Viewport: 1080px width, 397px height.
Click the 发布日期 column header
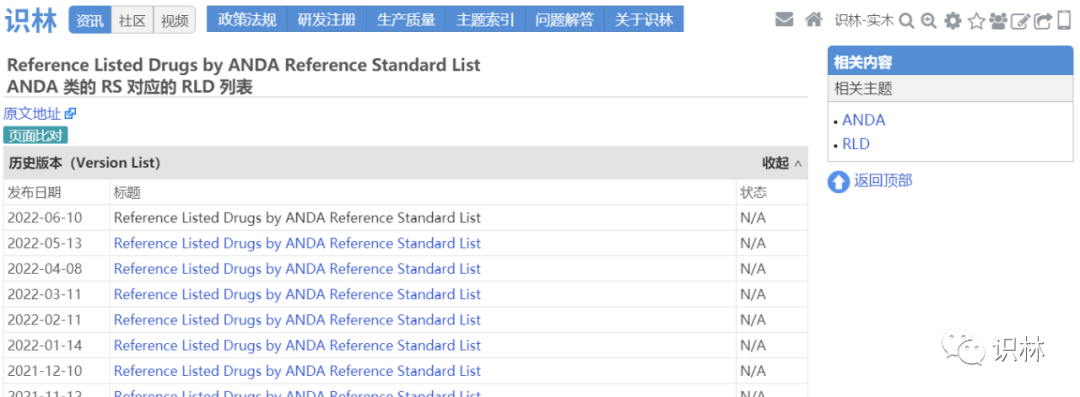(x=34, y=192)
